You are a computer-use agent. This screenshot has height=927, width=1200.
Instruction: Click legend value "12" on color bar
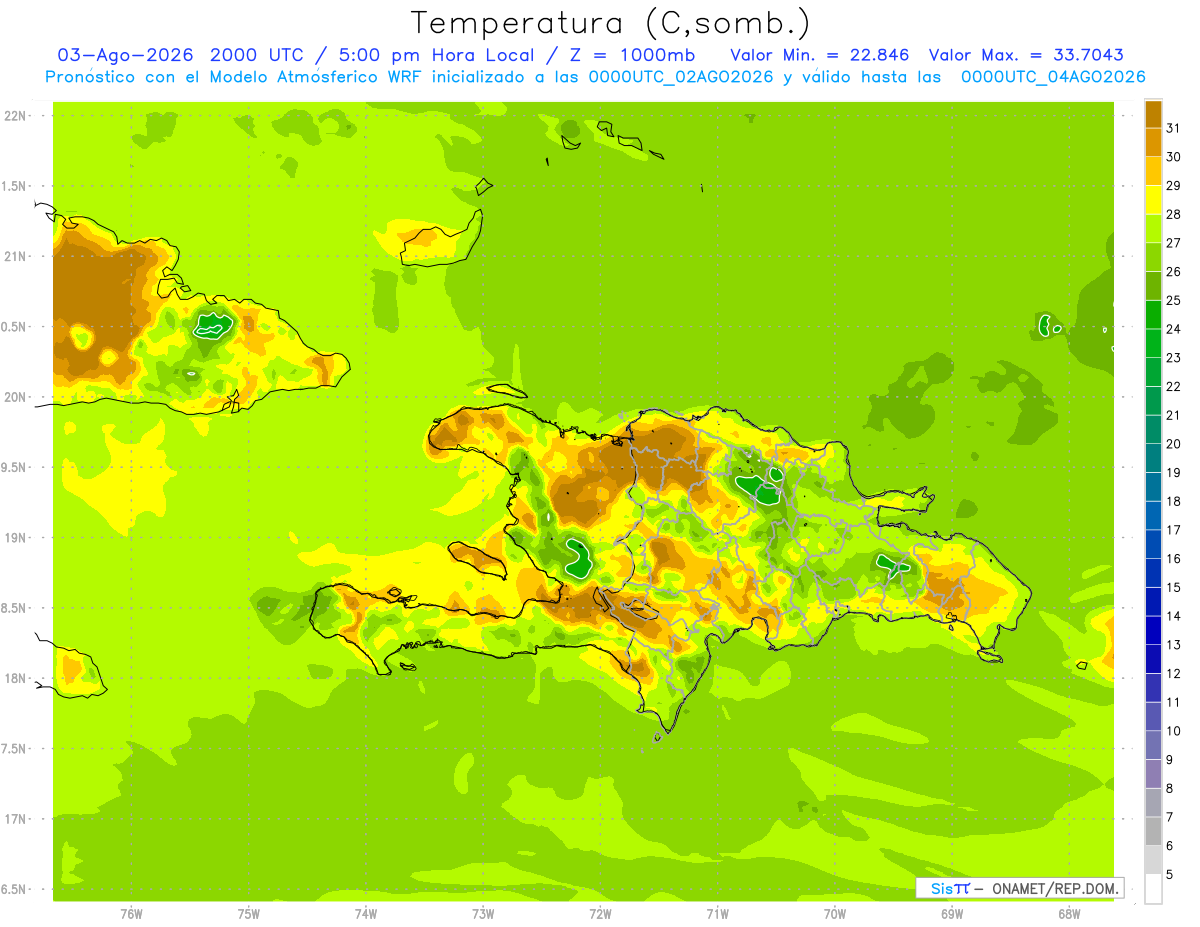(1174, 674)
